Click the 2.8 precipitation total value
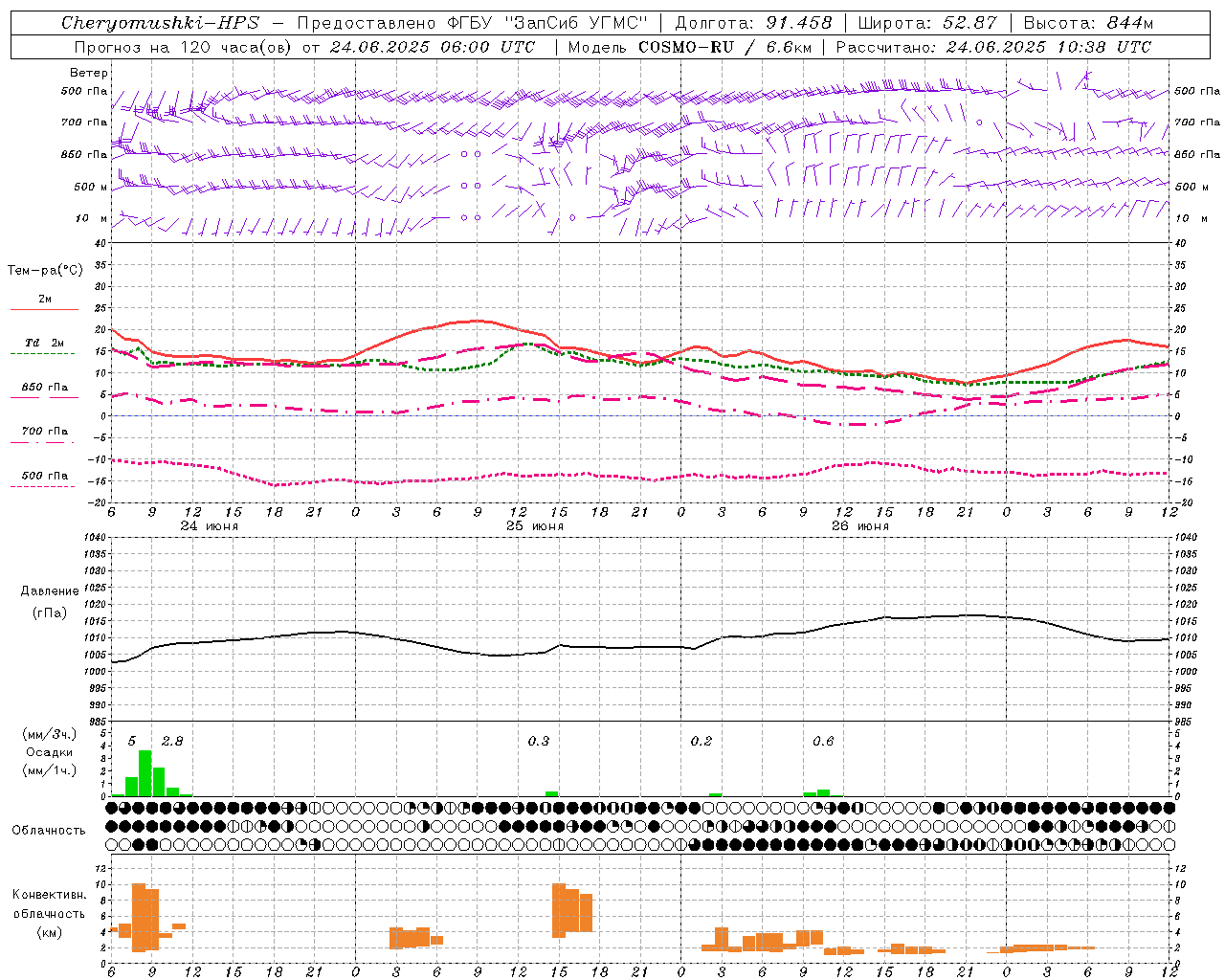The image size is (1225, 980). [x=171, y=741]
